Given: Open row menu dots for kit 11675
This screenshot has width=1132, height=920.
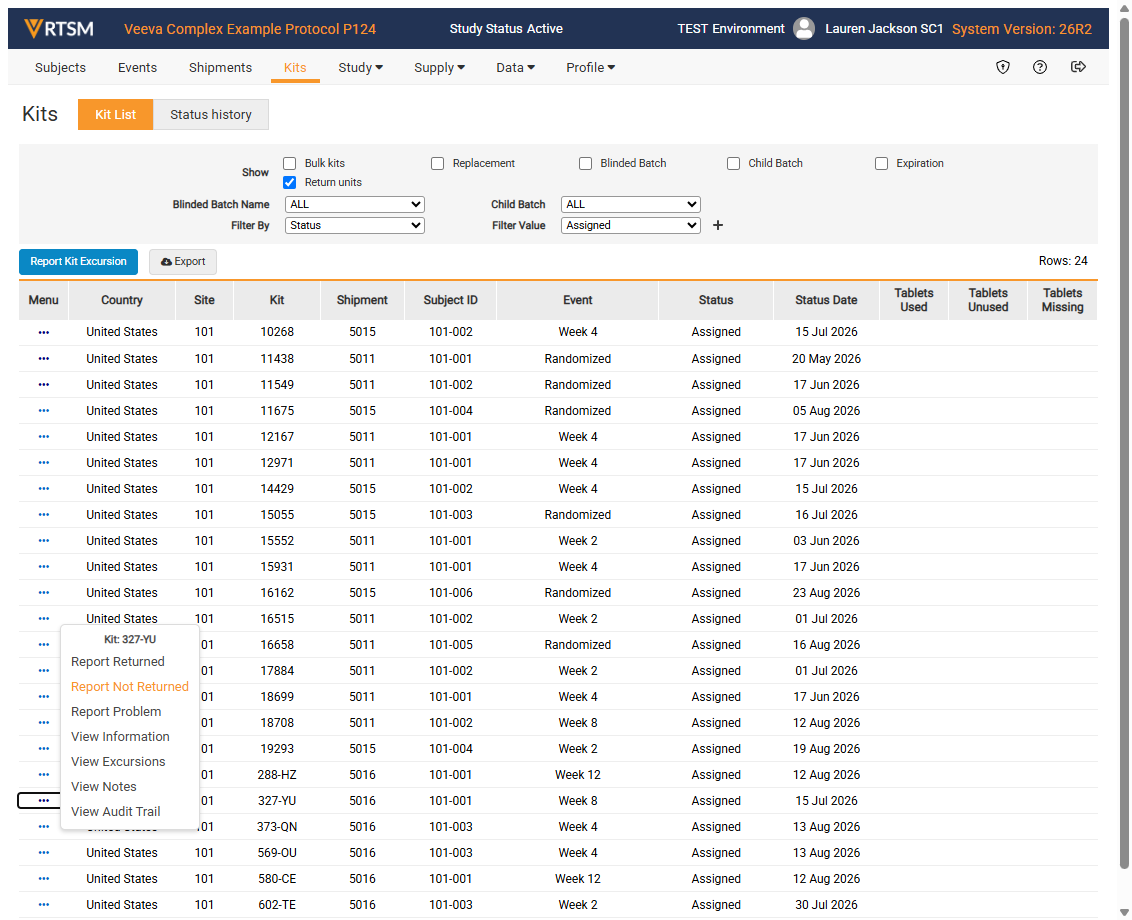Looking at the screenshot, I should pyautogui.click(x=44, y=411).
